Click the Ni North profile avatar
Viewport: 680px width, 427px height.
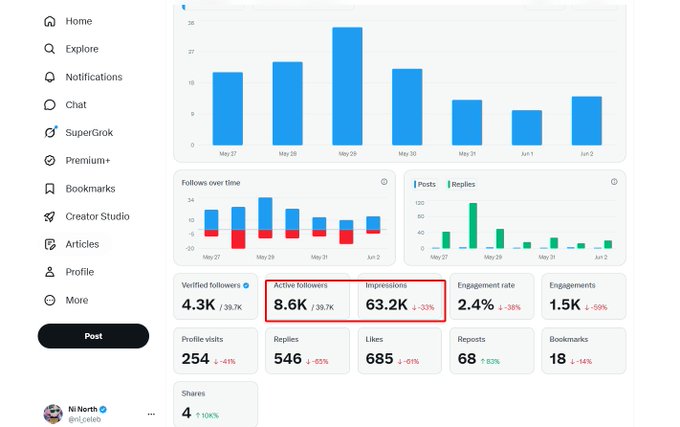pyautogui.click(x=53, y=414)
